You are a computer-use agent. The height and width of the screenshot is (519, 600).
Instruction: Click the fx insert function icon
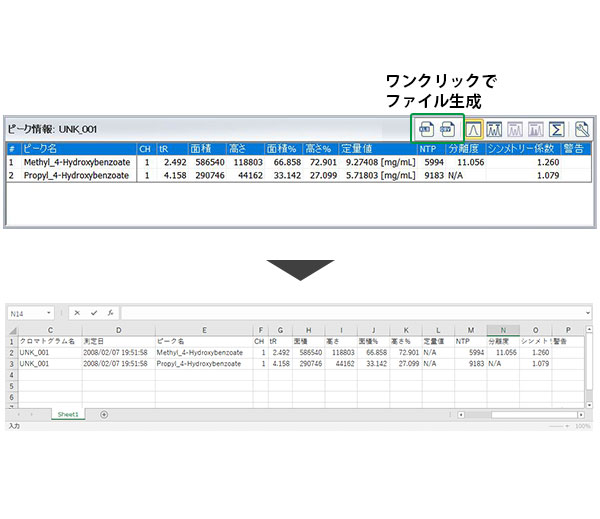point(110,313)
